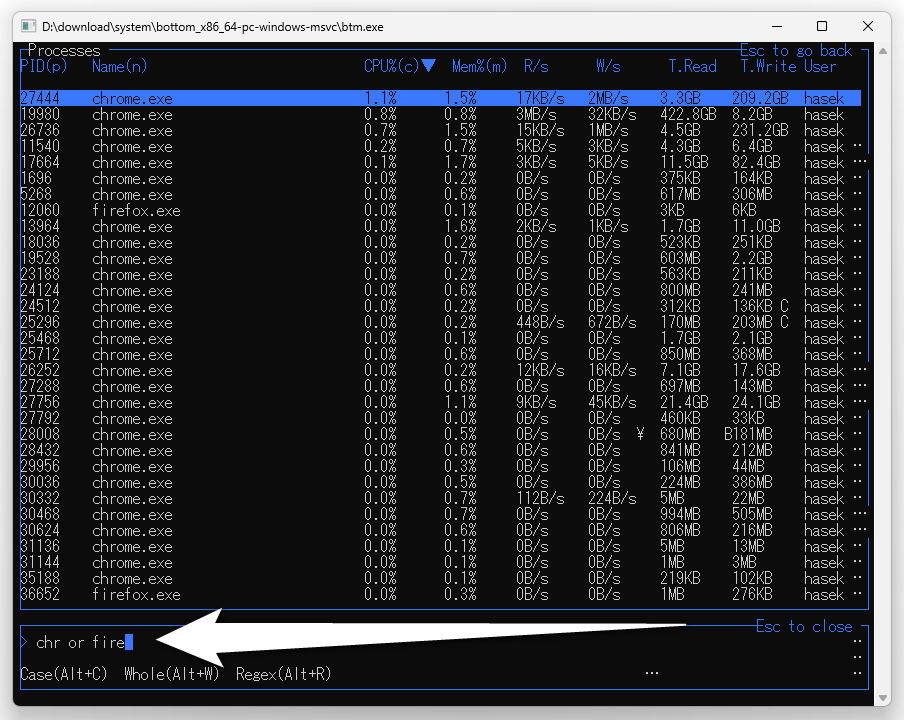Sort by CPU%(c) column header
The height and width of the screenshot is (720, 904).
pyautogui.click(x=391, y=66)
